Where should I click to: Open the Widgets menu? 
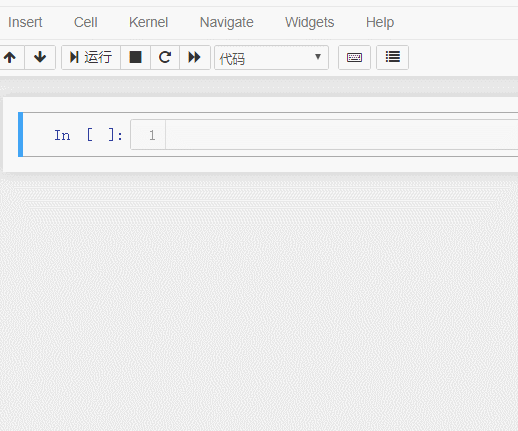tap(309, 22)
